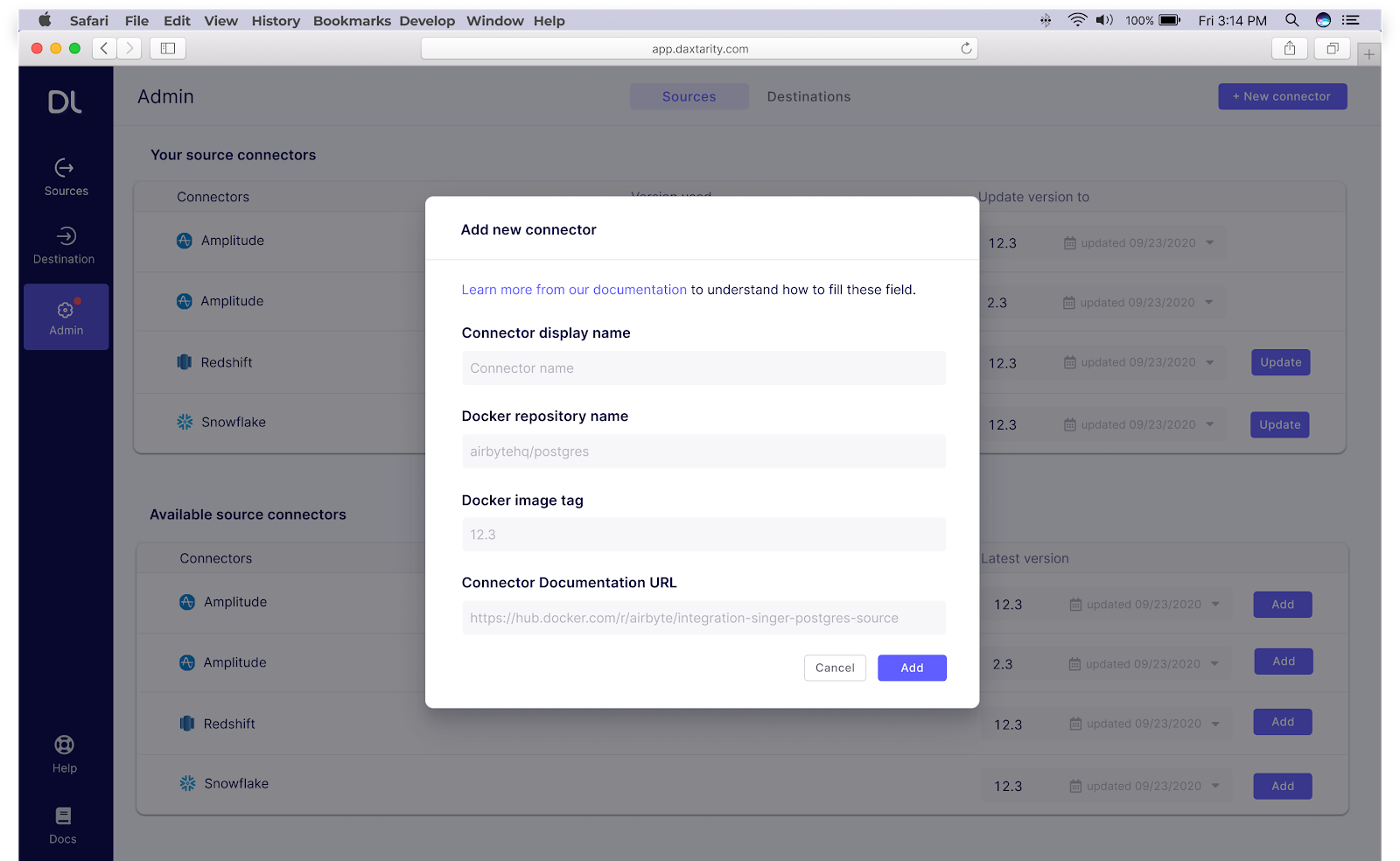
Task: Add the available Amplitude 12.3 connector
Action: pos(1283,604)
